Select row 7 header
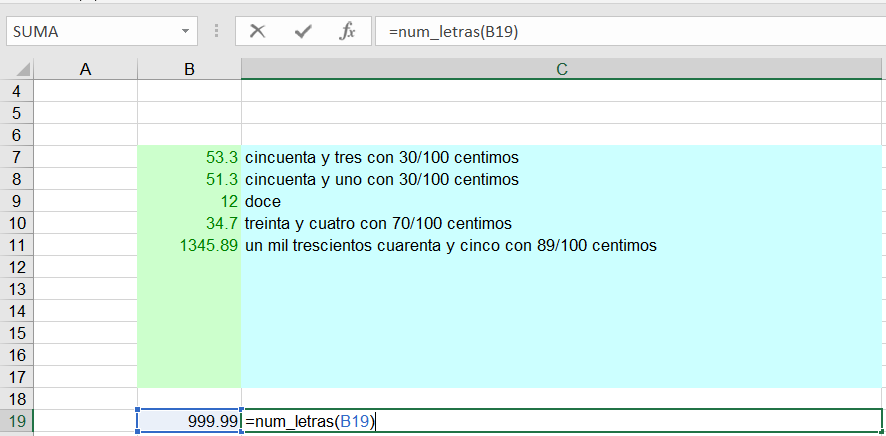 16,157
